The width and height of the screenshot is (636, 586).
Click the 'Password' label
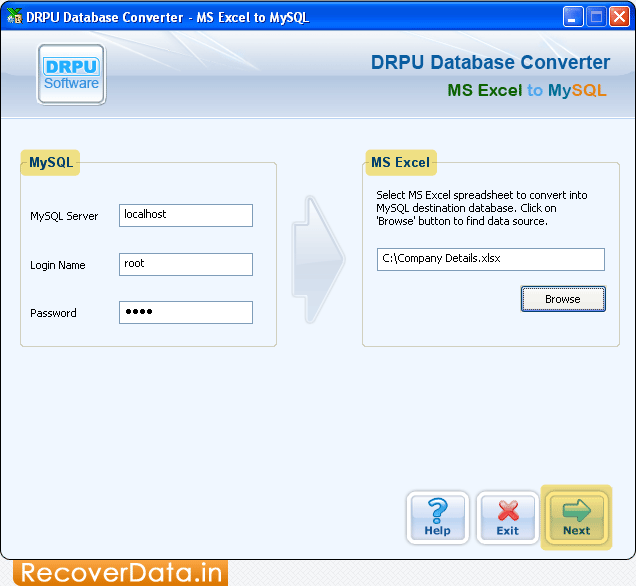click(x=53, y=313)
